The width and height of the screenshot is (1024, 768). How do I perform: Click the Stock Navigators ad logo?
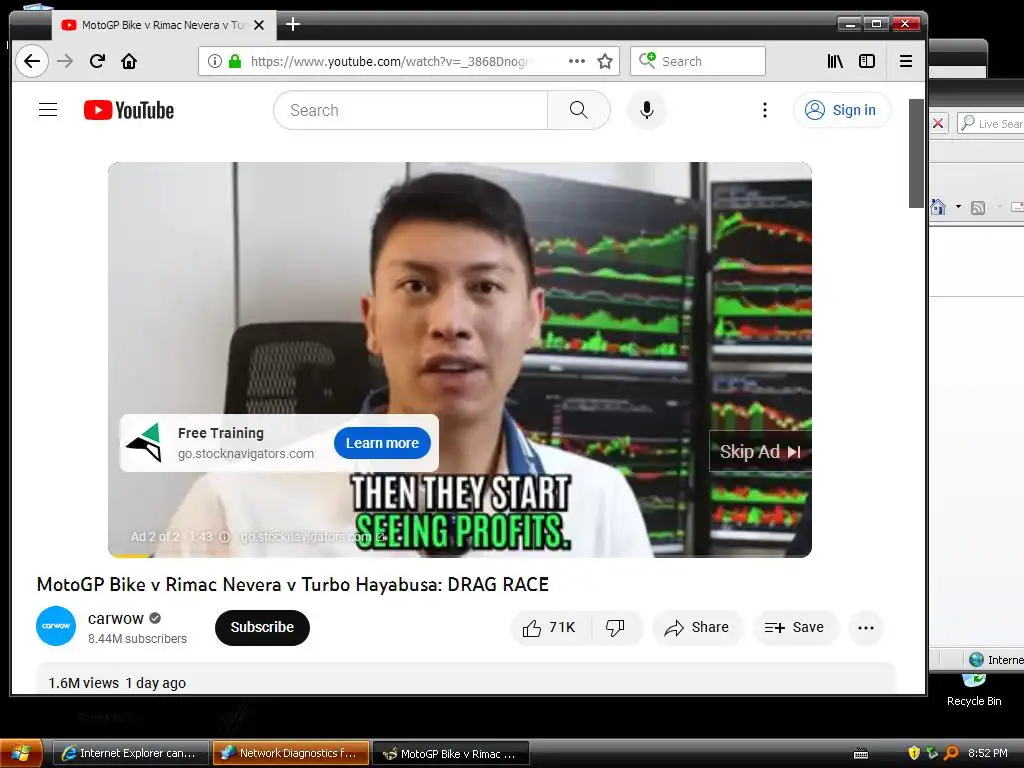pyautogui.click(x=145, y=442)
